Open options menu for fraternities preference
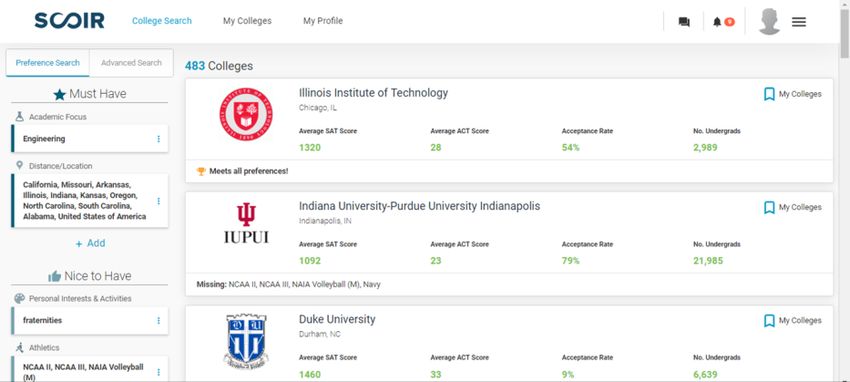The height and width of the screenshot is (382, 850). pyautogui.click(x=158, y=321)
